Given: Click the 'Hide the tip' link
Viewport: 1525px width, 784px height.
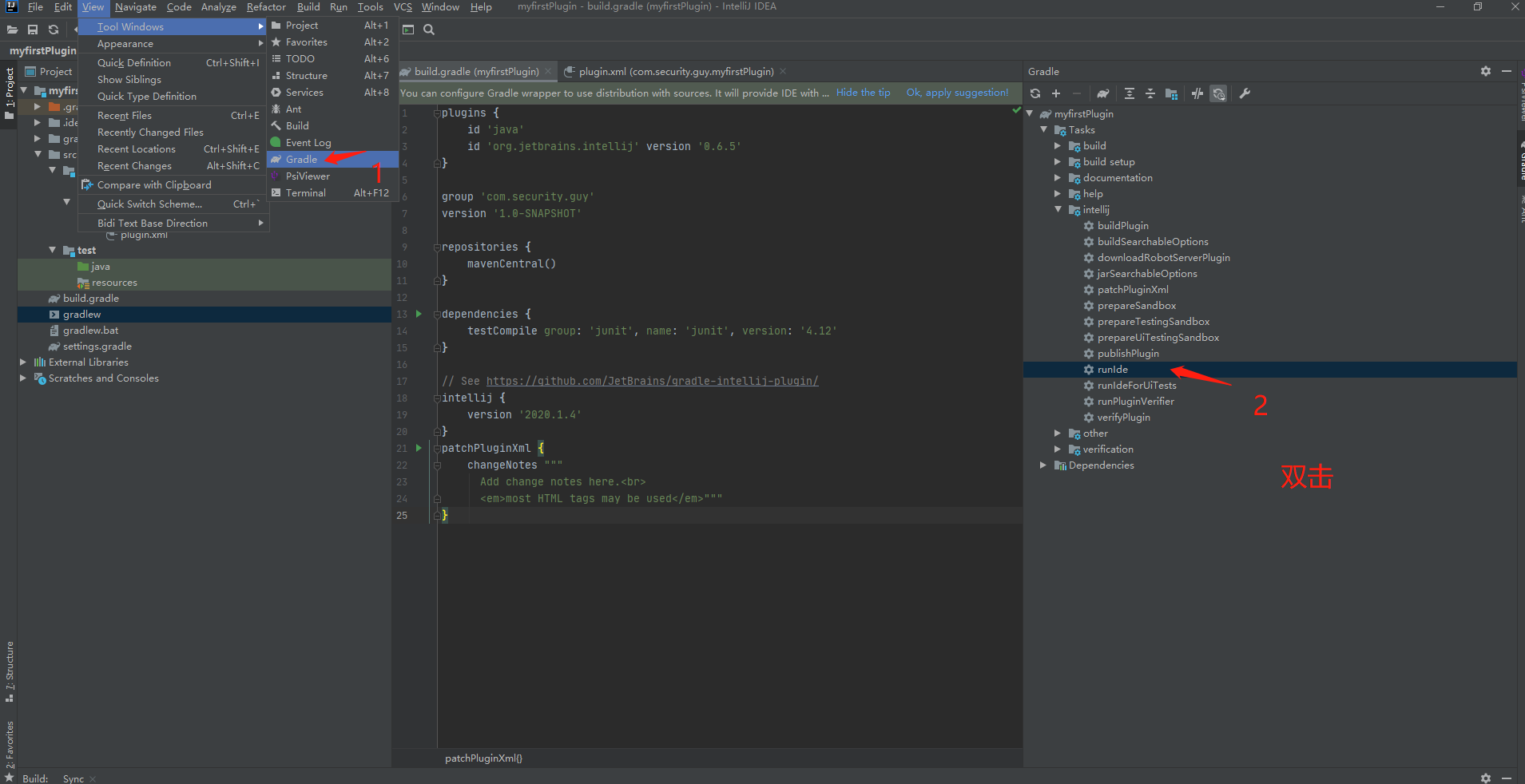Looking at the screenshot, I should click(863, 93).
